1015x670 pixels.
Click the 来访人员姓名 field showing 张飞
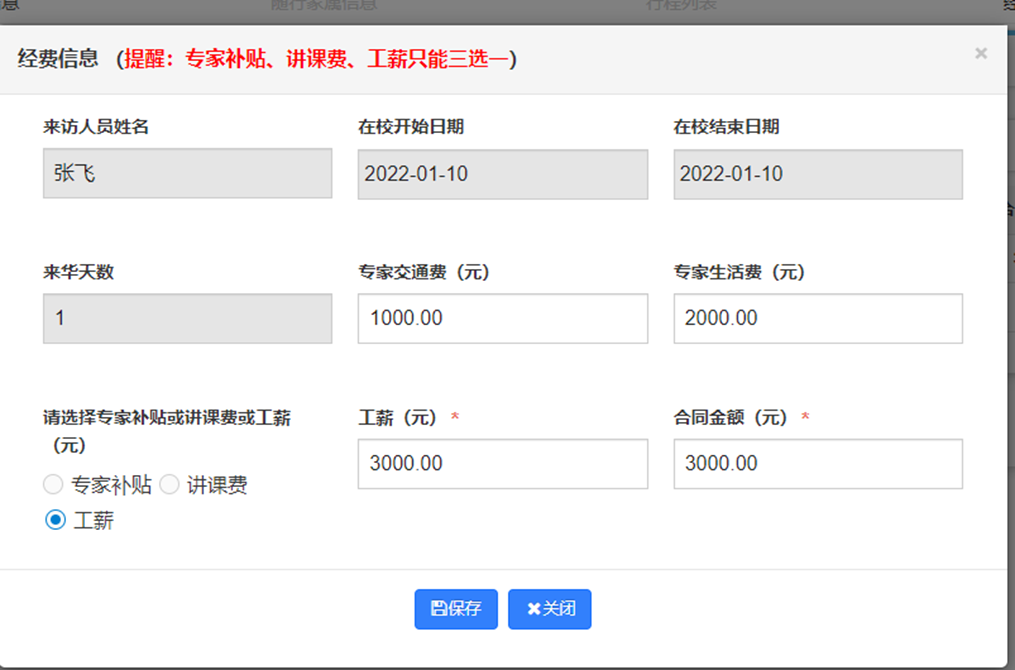click(x=187, y=174)
